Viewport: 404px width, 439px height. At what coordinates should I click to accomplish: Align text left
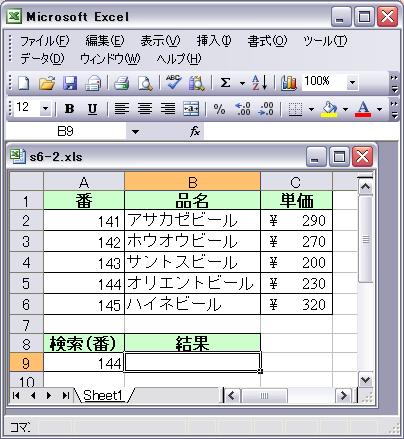click(122, 109)
